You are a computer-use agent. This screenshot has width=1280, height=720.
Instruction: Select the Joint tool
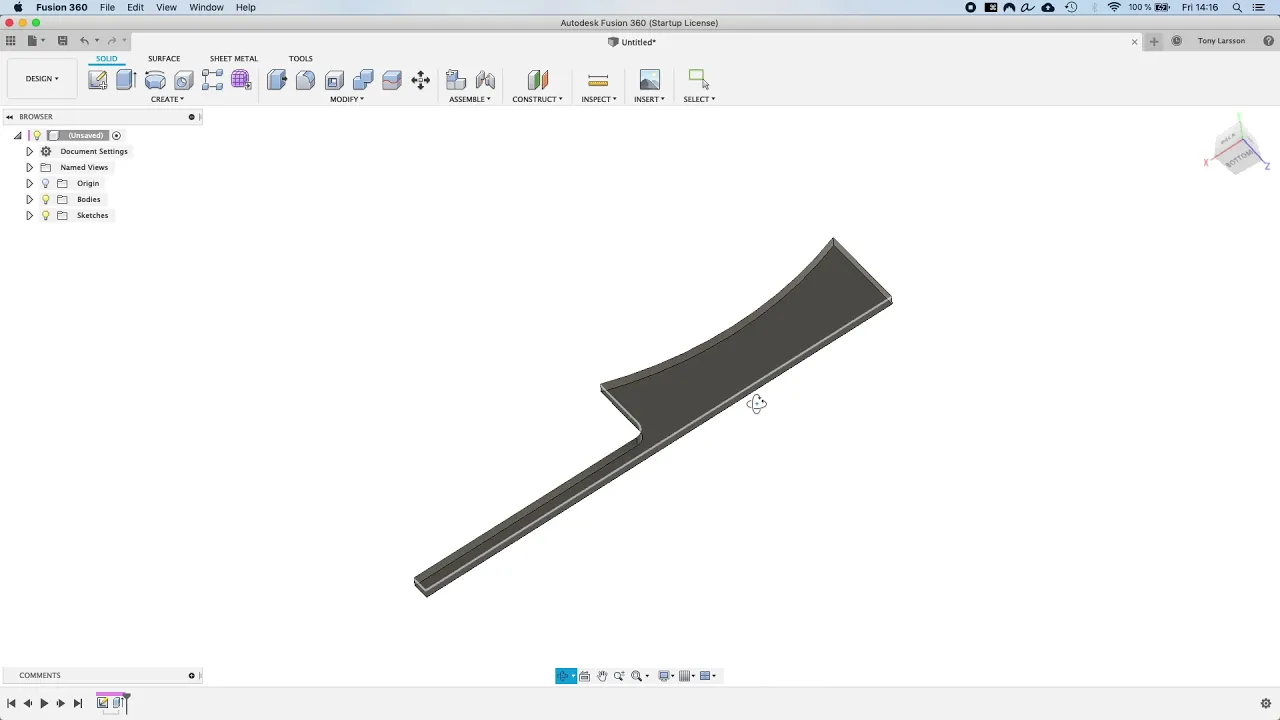click(x=485, y=80)
